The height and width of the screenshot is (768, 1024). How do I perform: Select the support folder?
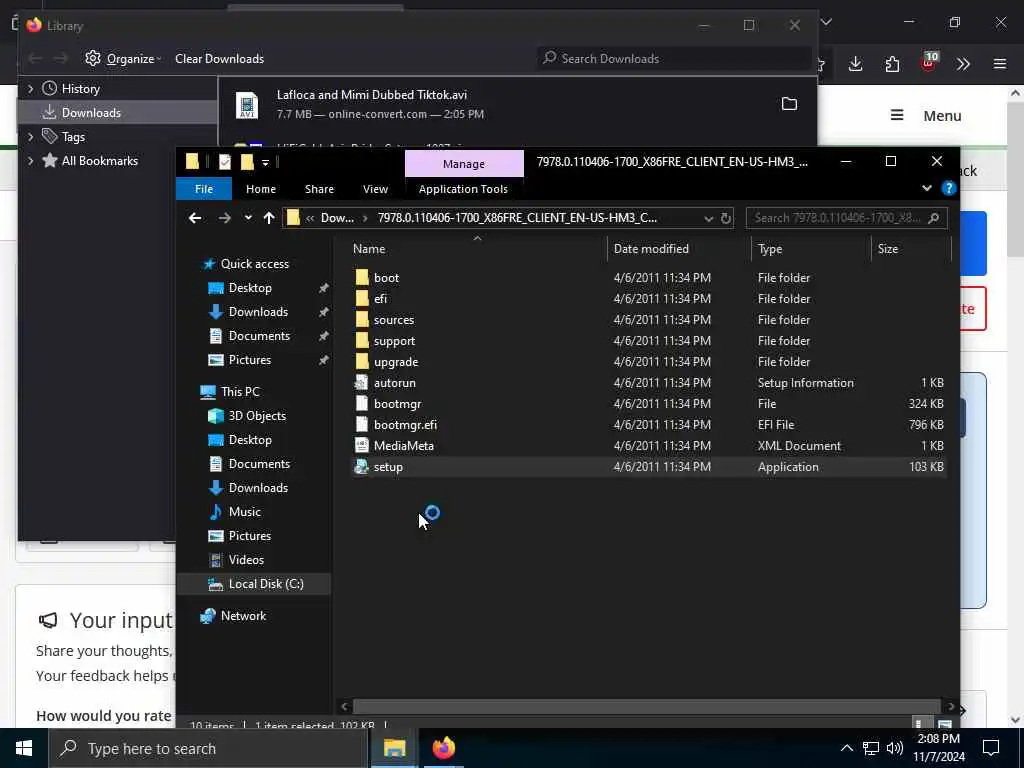[394, 340]
